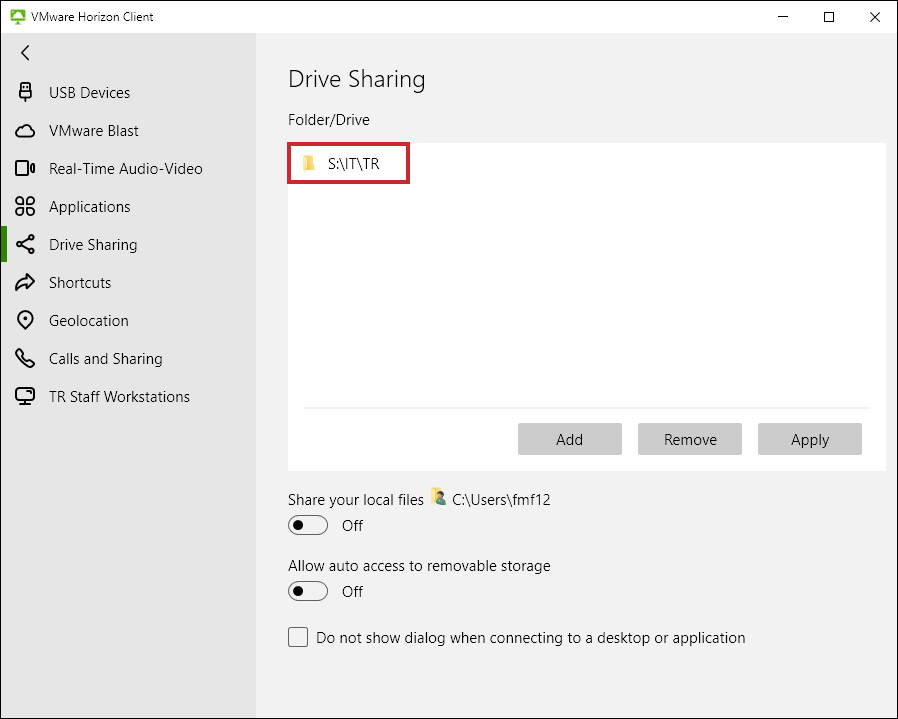Click the Applications grid icon
The width and height of the screenshot is (898, 719).
pyautogui.click(x=25, y=206)
